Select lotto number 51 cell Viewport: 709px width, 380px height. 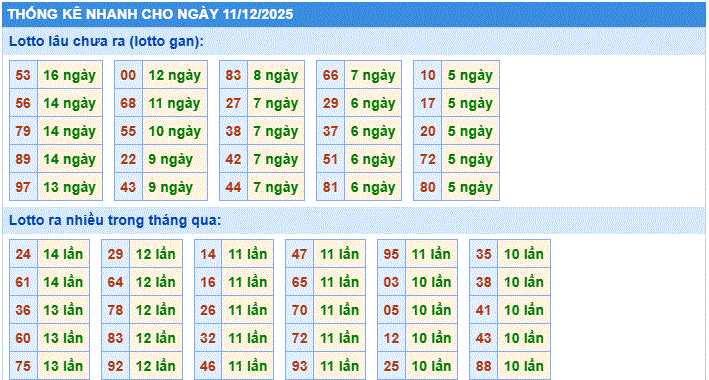(x=331, y=159)
